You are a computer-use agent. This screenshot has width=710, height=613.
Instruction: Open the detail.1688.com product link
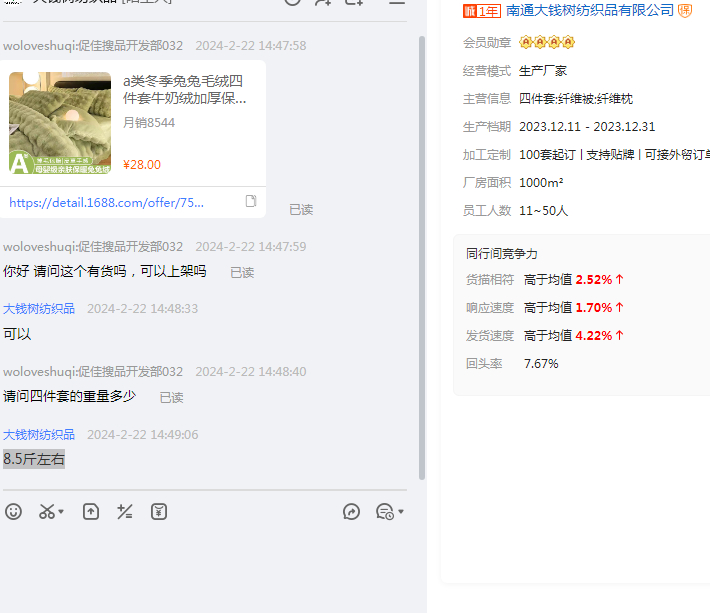pos(107,202)
